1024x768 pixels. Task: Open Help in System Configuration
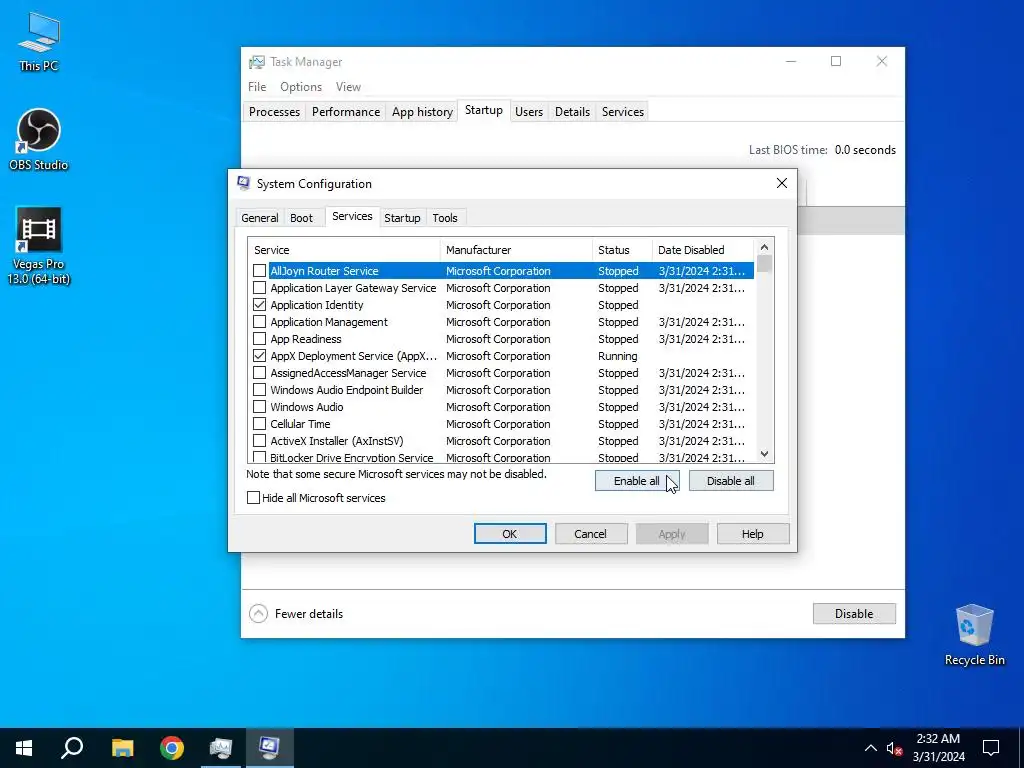tap(752, 534)
